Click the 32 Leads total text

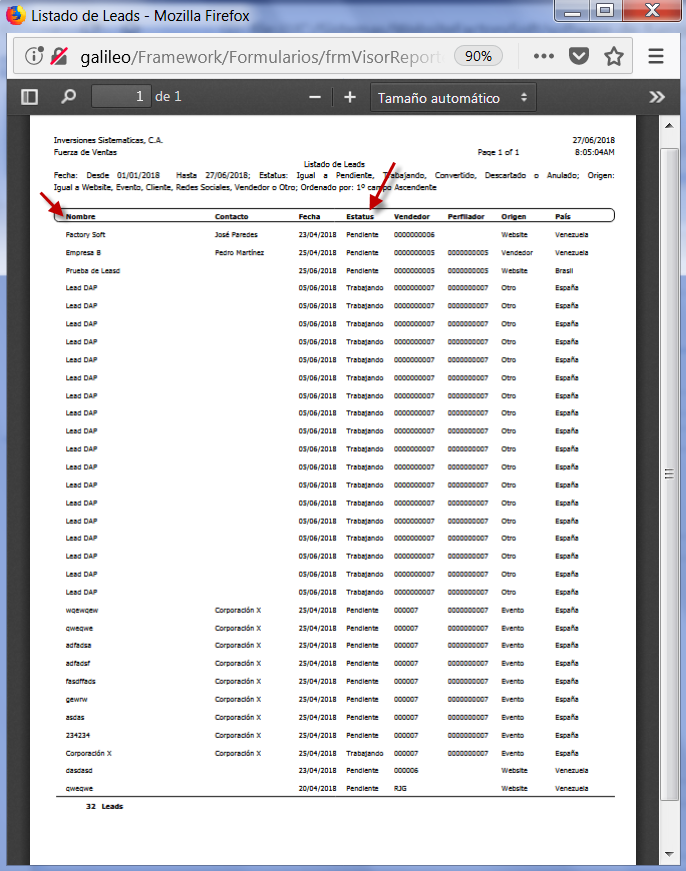pyautogui.click(x=104, y=806)
